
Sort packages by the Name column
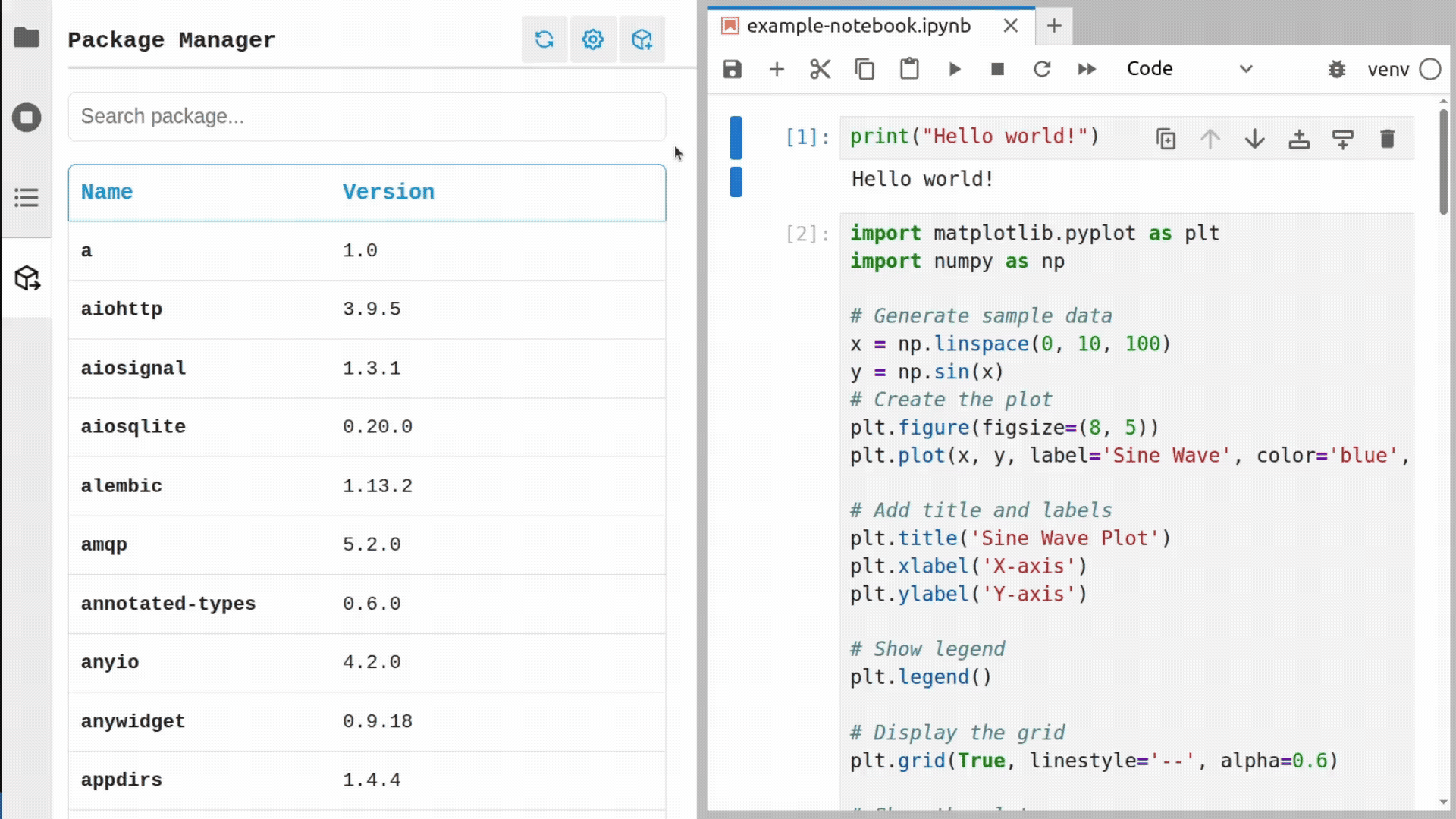click(x=106, y=192)
